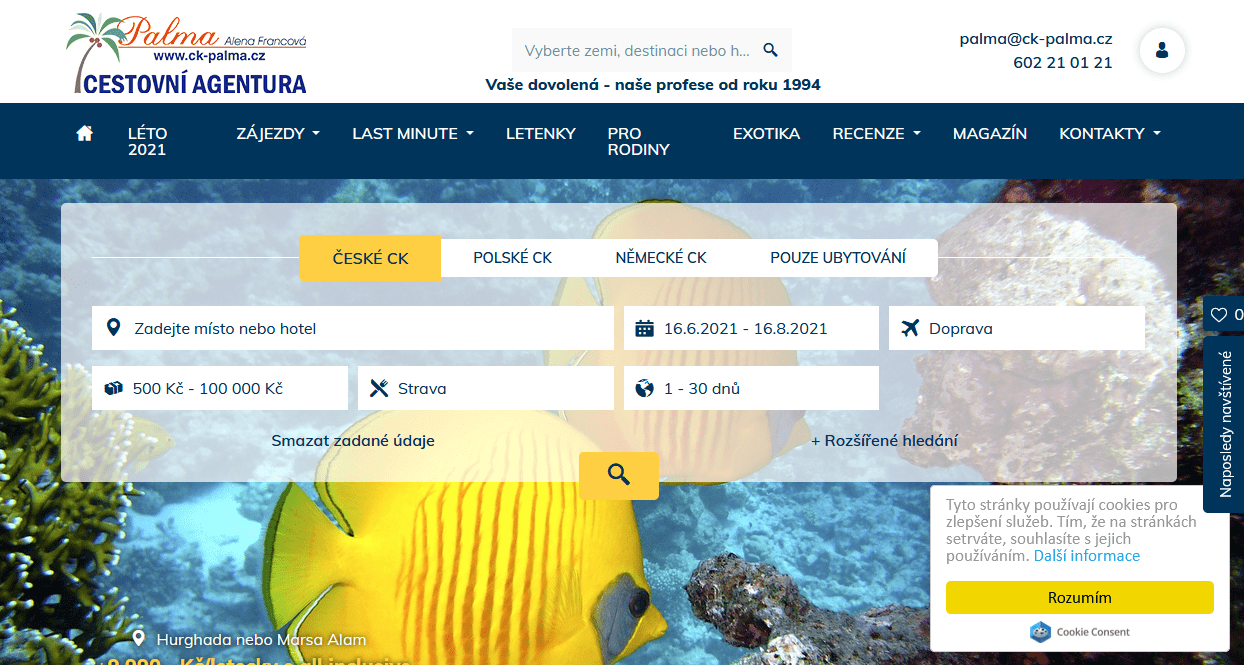1244x665 pixels.
Task: Click the airplane icon in Doprava field
Action: [x=910, y=328]
